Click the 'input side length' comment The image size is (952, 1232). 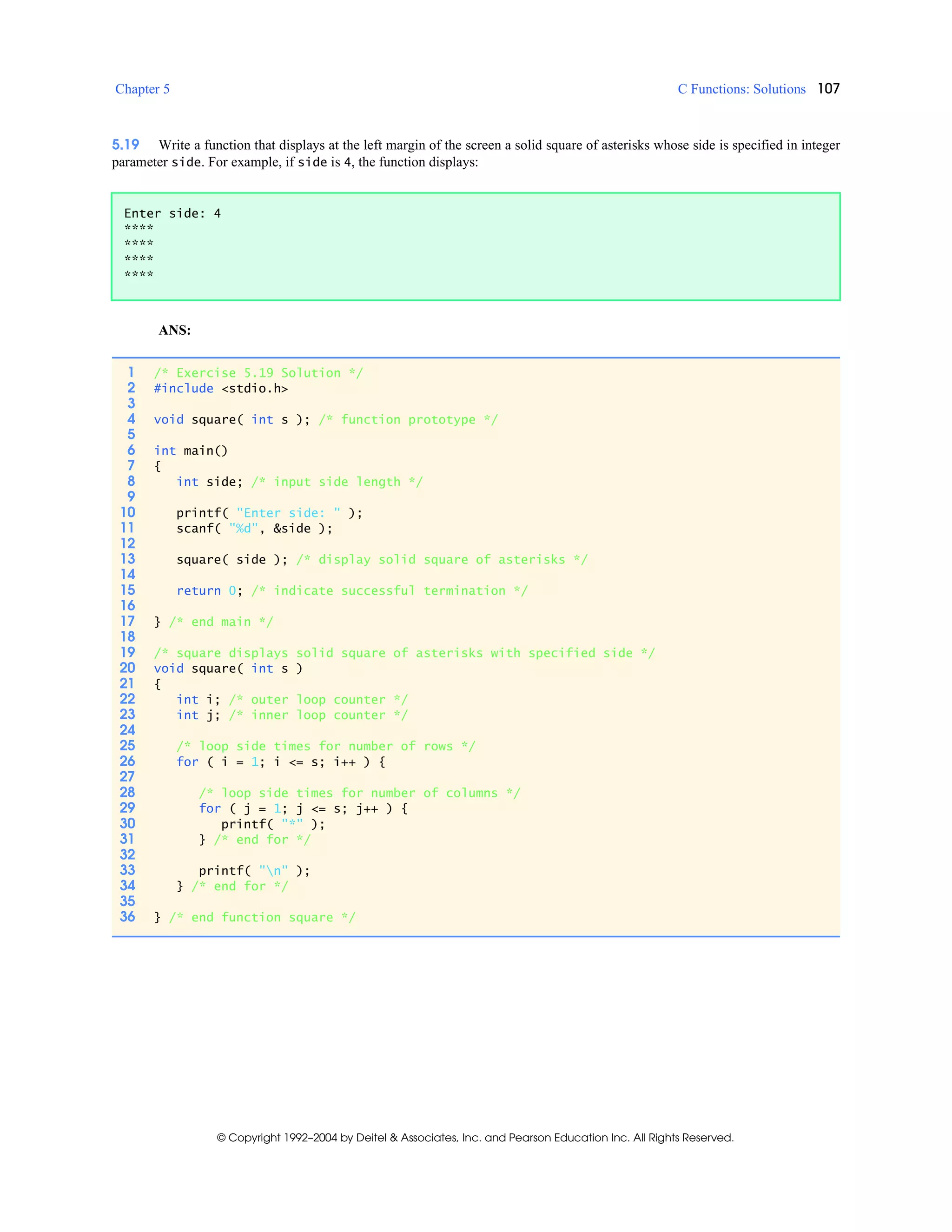[x=337, y=482]
